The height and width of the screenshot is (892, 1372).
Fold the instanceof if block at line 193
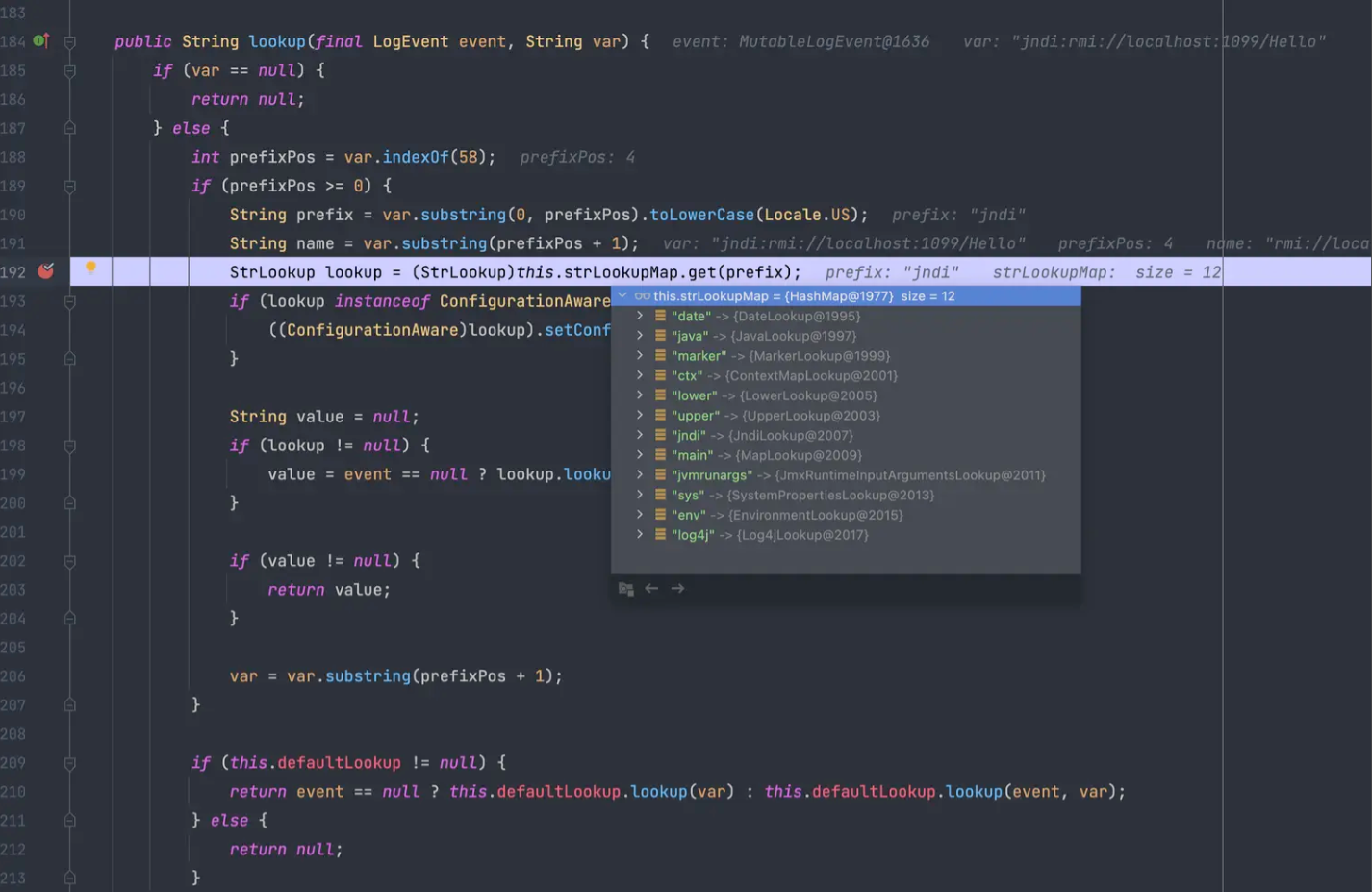pyautogui.click(x=69, y=301)
